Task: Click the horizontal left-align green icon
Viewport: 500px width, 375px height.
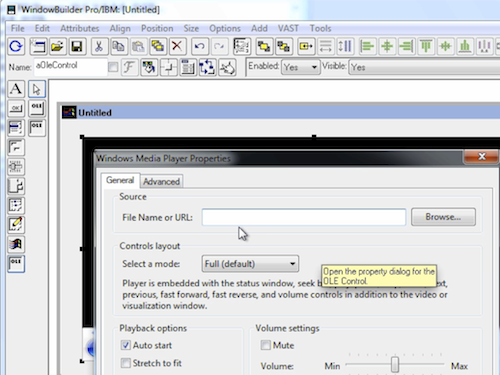Action: point(367,46)
